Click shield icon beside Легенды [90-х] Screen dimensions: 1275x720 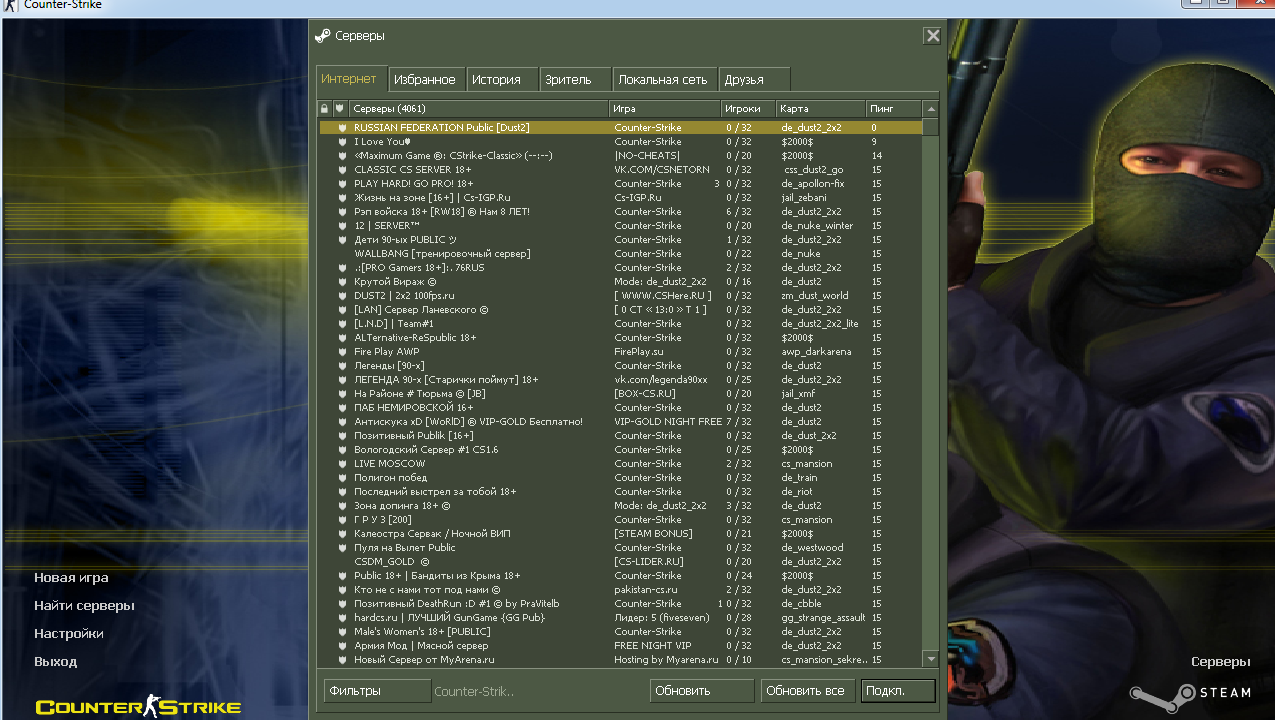click(x=342, y=366)
